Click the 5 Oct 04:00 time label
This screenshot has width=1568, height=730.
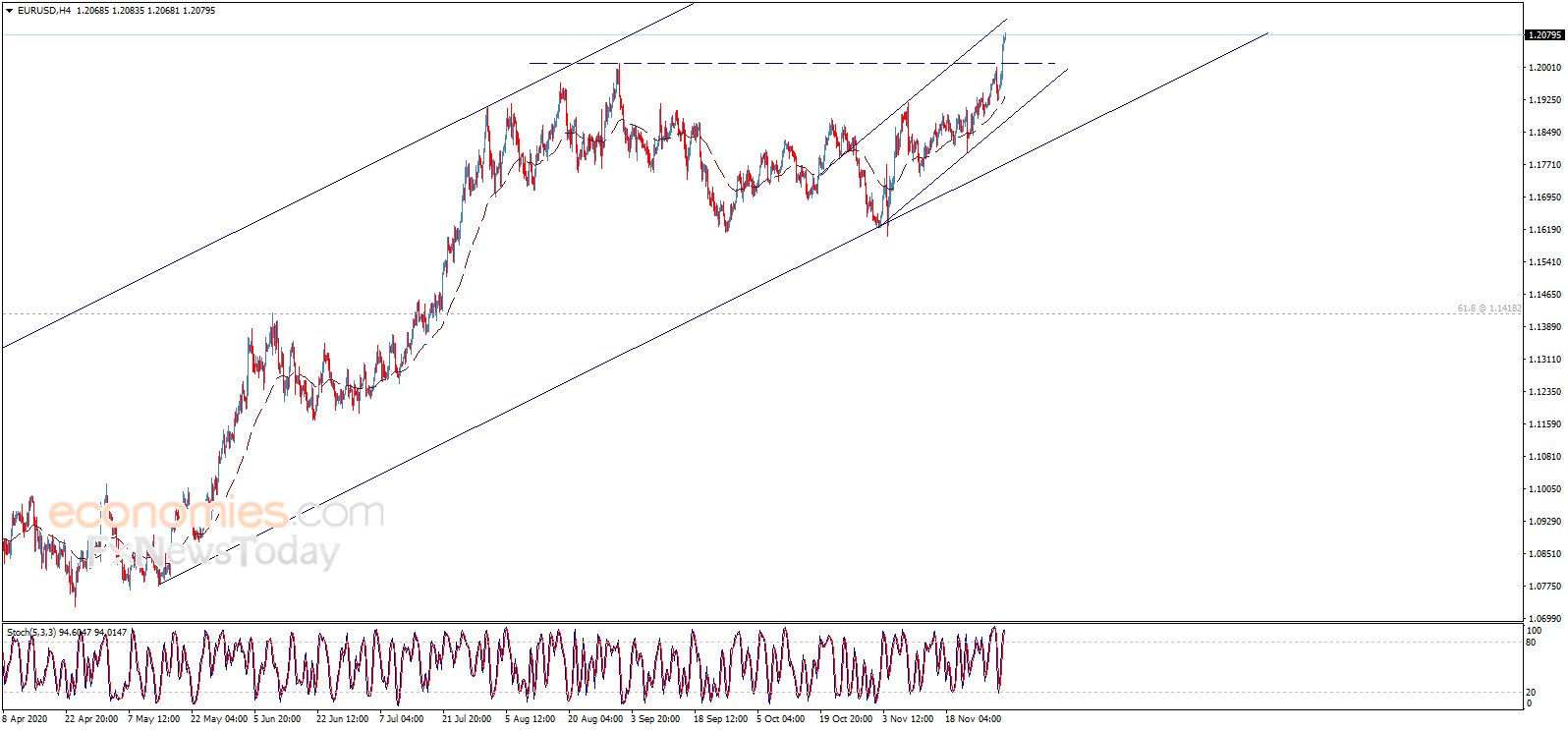[x=781, y=719]
